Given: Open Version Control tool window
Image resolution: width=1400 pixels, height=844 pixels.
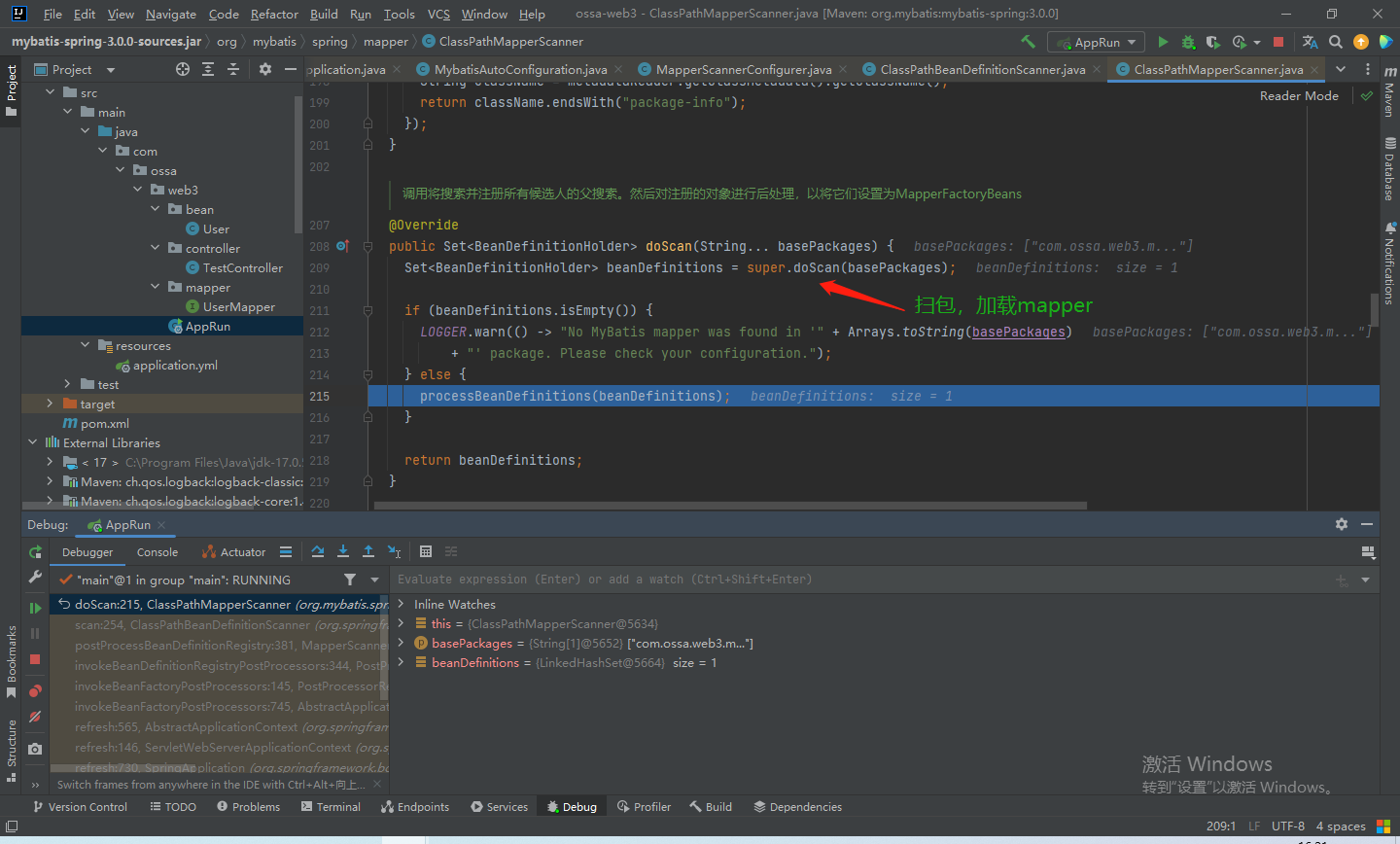Looking at the screenshot, I should point(80,806).
